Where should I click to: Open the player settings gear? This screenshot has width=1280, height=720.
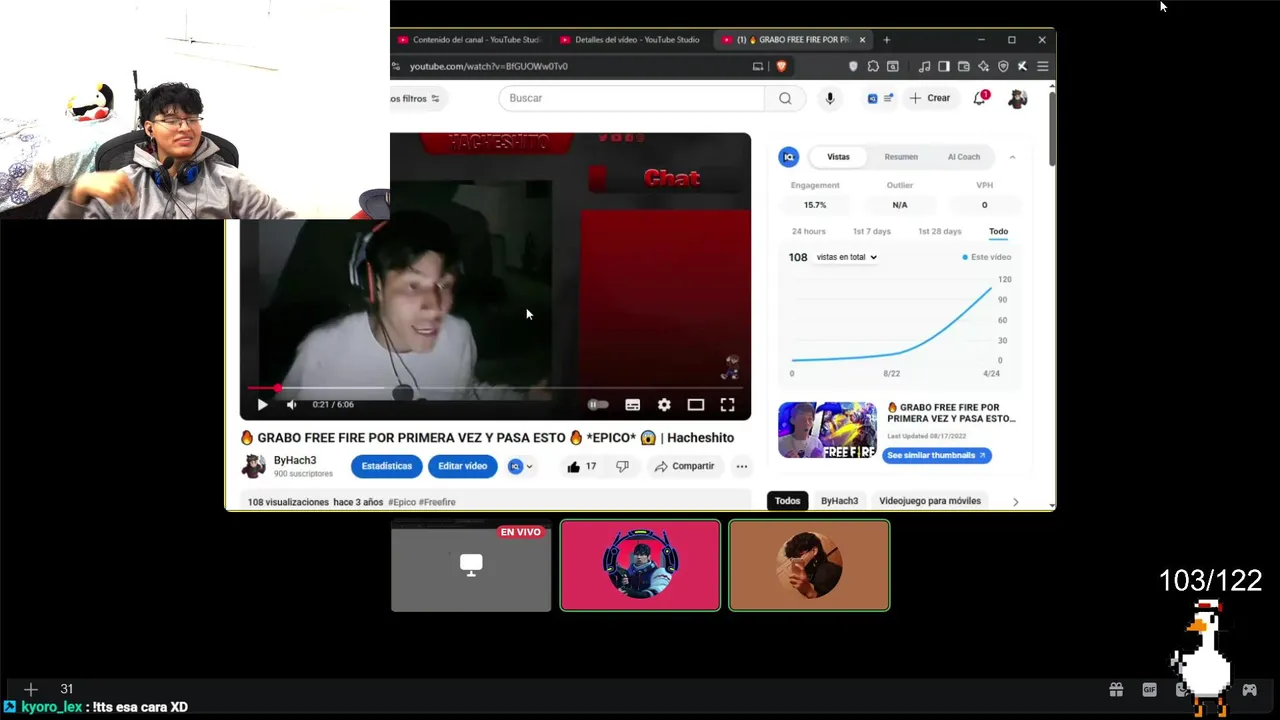[x=664, y=405]
